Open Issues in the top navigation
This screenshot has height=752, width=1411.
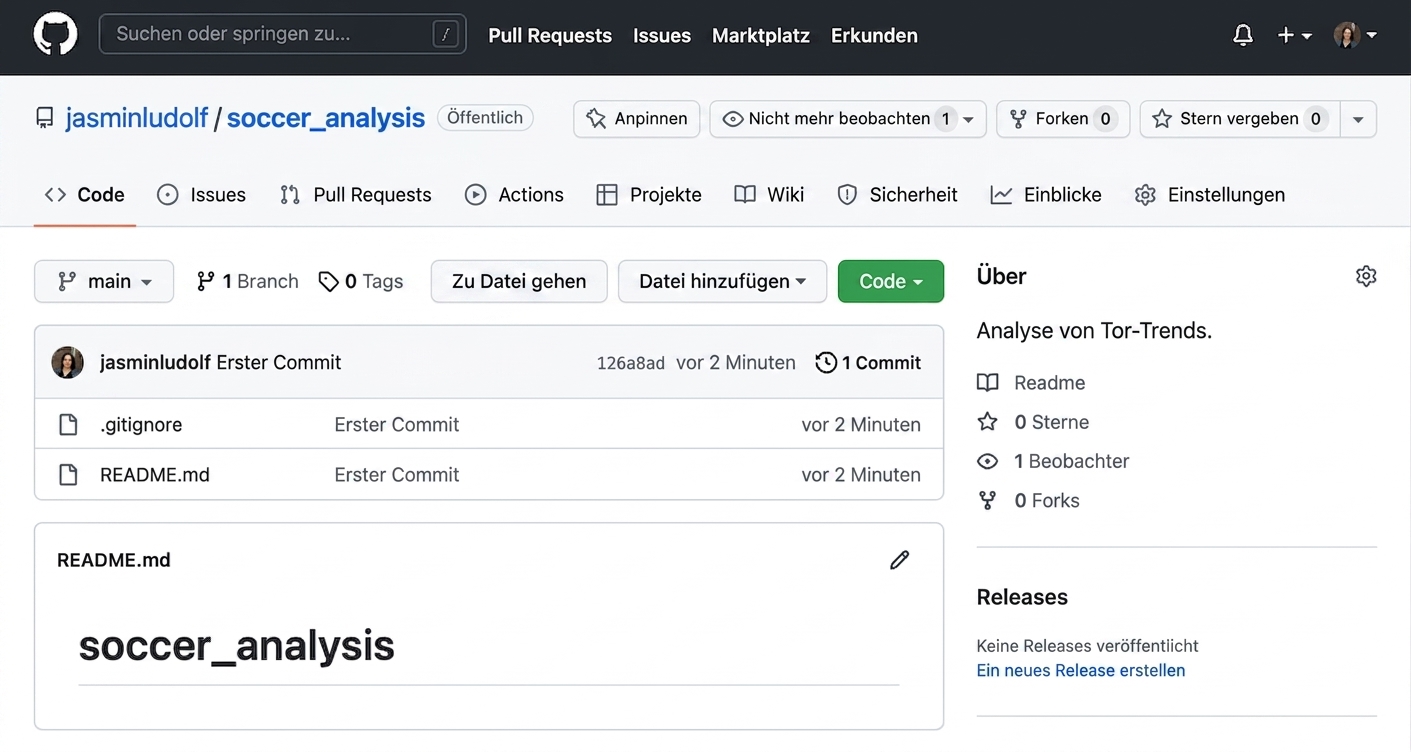[662, 35]
